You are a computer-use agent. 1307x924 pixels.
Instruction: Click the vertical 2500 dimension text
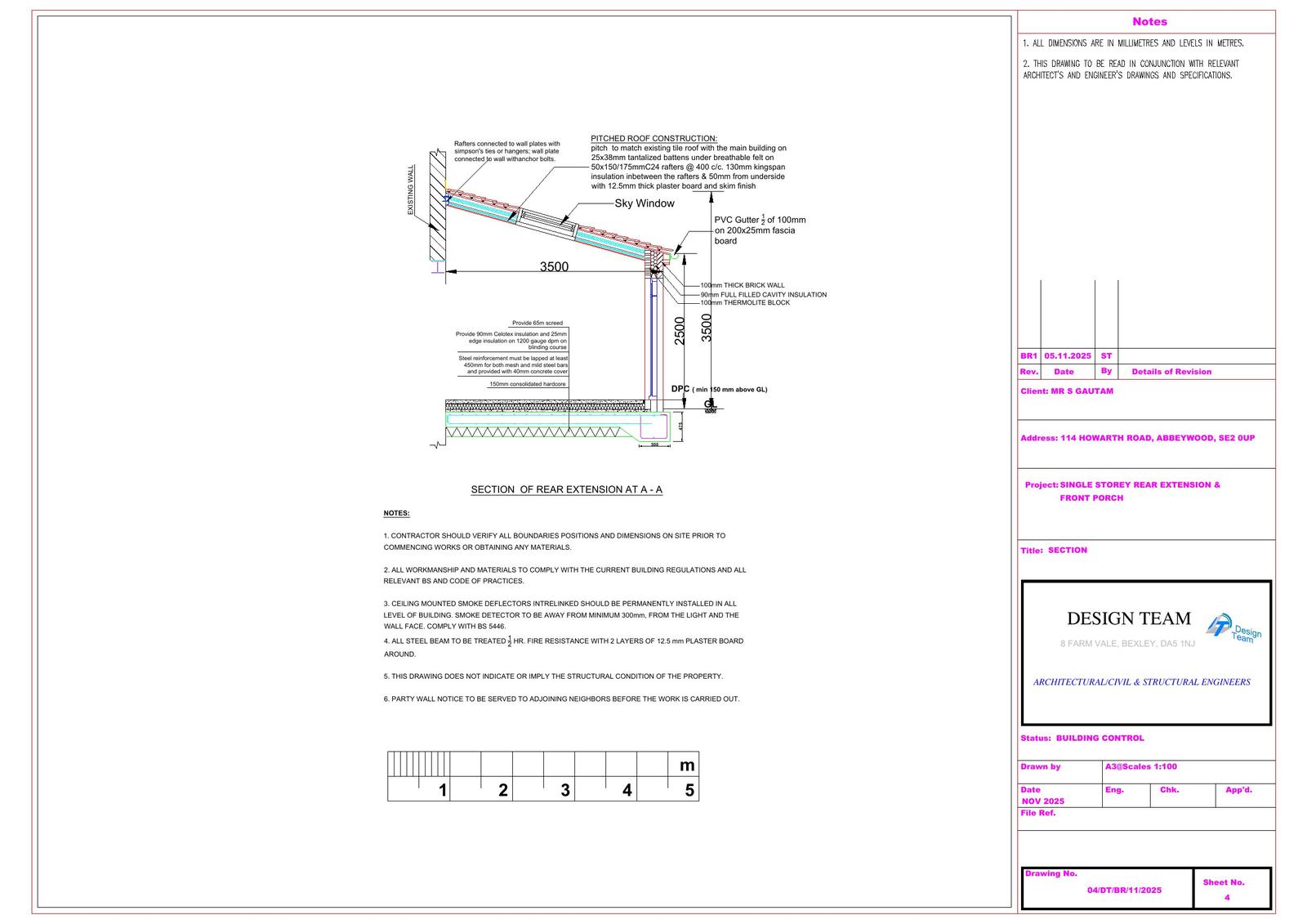tap(680, 330)
